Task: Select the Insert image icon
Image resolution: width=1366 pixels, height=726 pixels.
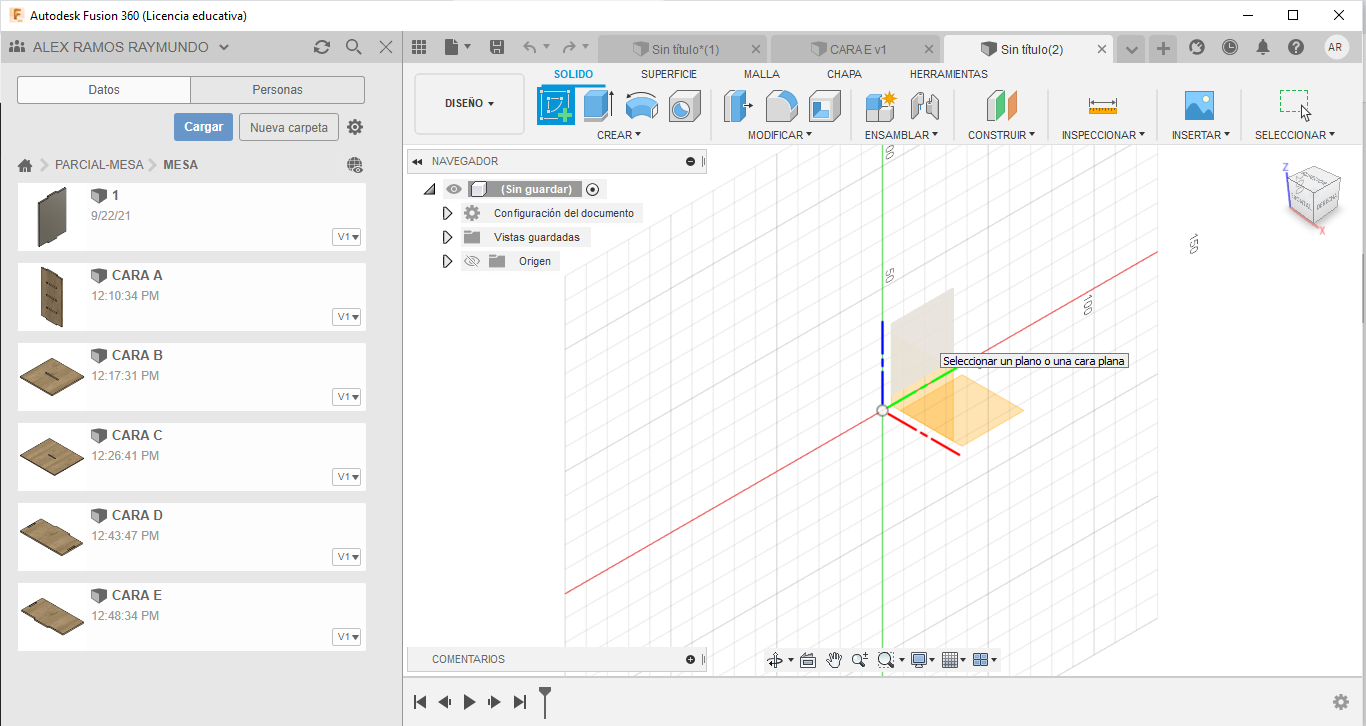Action: pyautogui.click(x=1199, y=106)
